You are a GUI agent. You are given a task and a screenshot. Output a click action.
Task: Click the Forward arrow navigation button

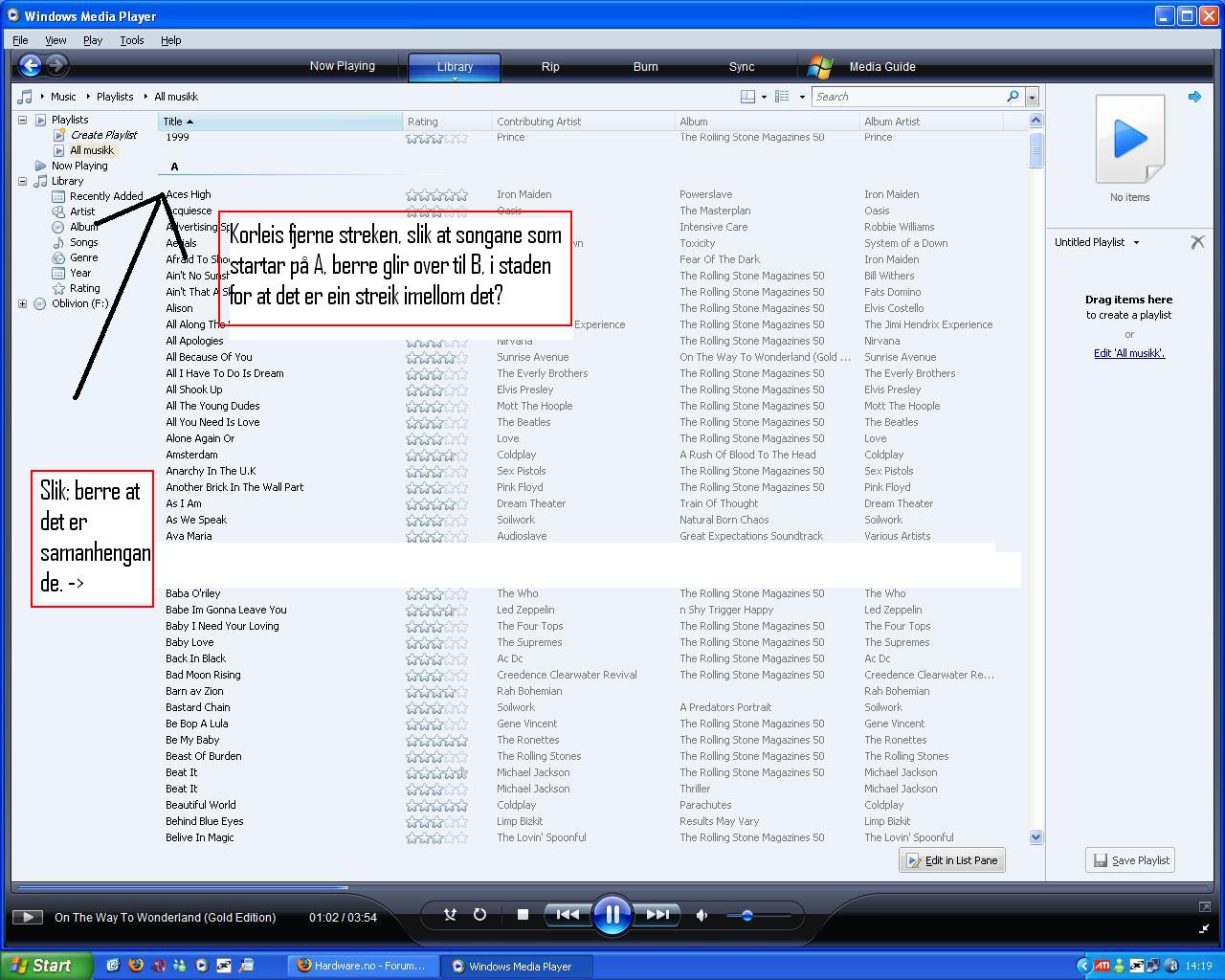coord(56,65)
